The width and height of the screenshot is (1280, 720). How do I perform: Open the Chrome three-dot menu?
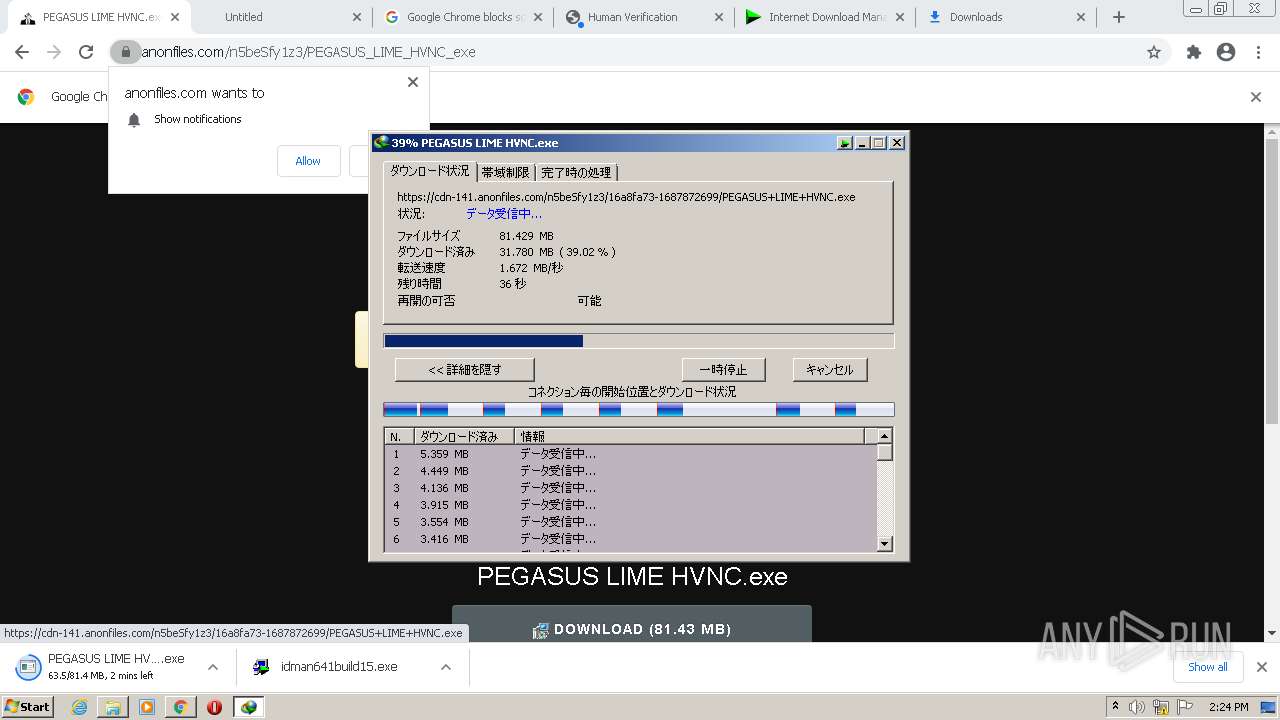click(1258, 52)
